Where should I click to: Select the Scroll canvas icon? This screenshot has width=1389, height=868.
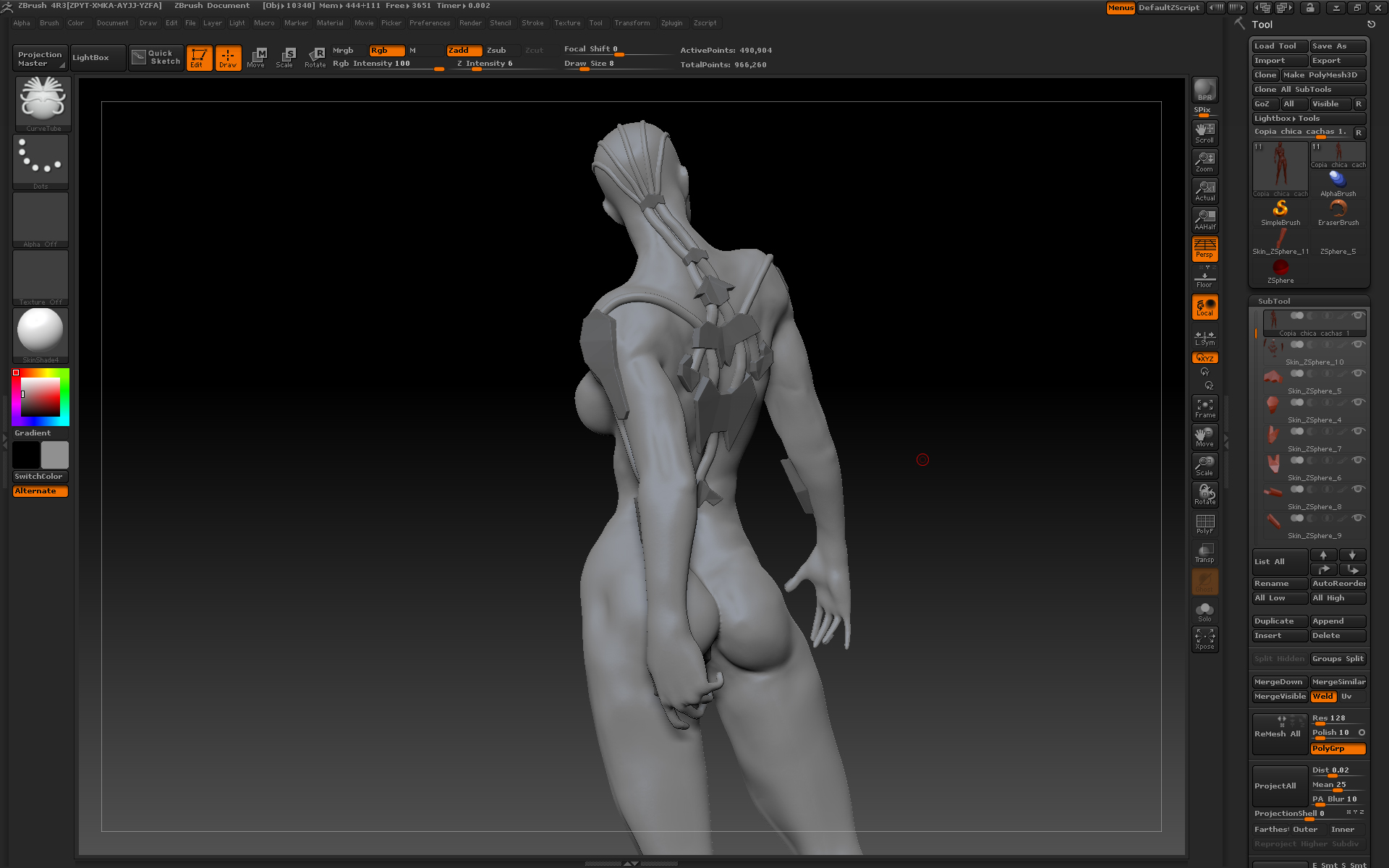coord(1205,132)
